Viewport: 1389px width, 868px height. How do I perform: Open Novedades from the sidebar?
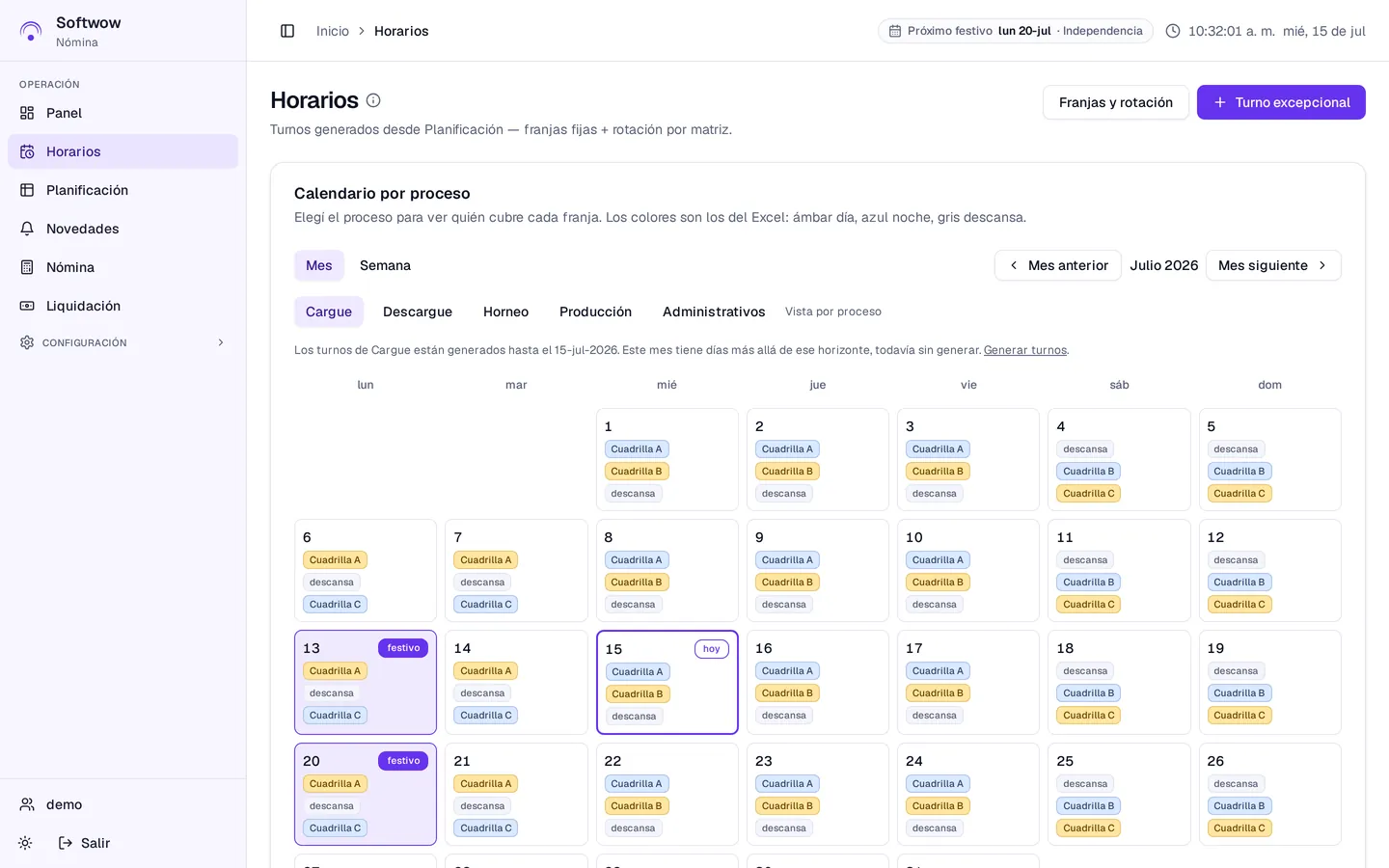click(123, 229)
